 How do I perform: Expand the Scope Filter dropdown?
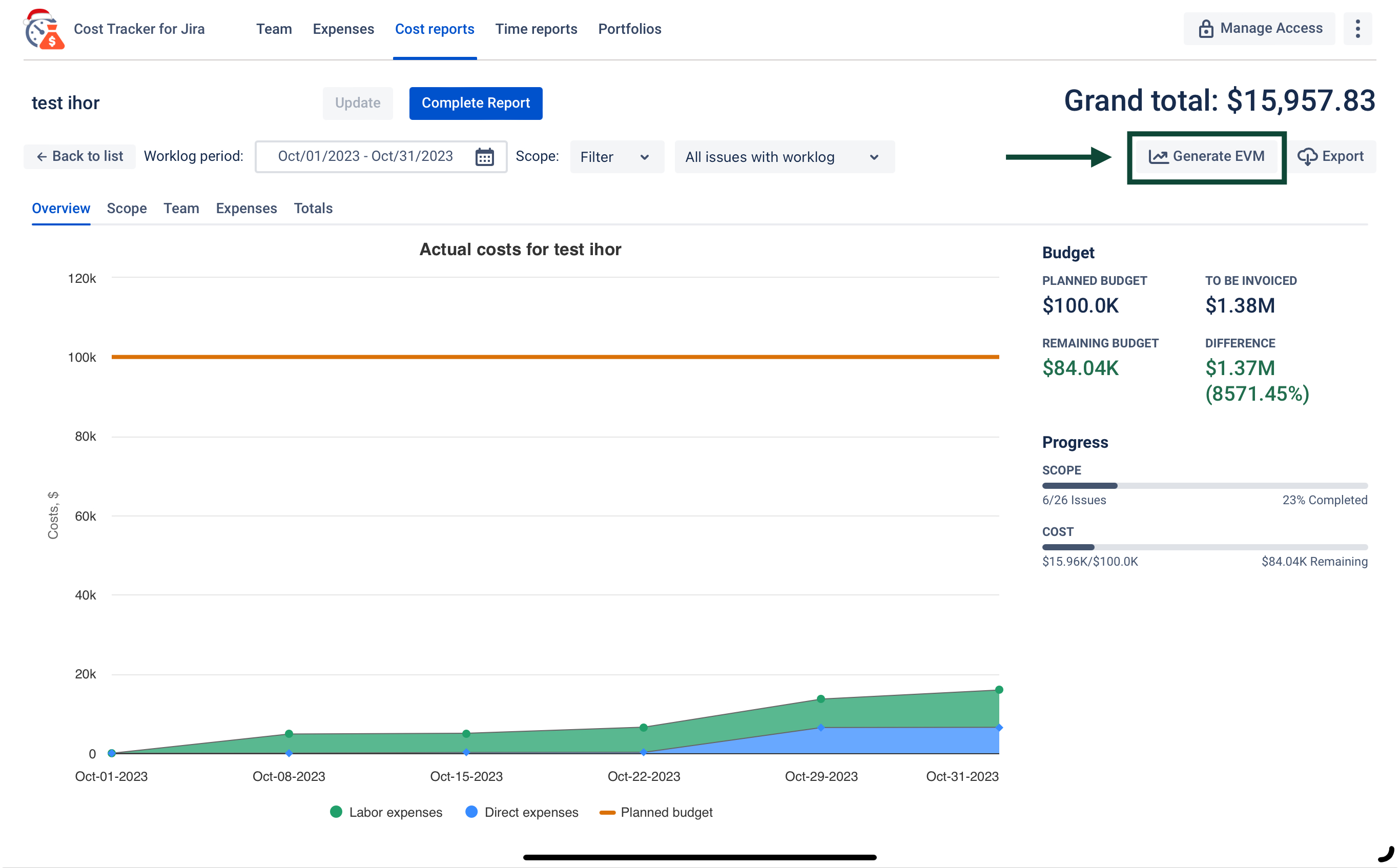point(616,157)
